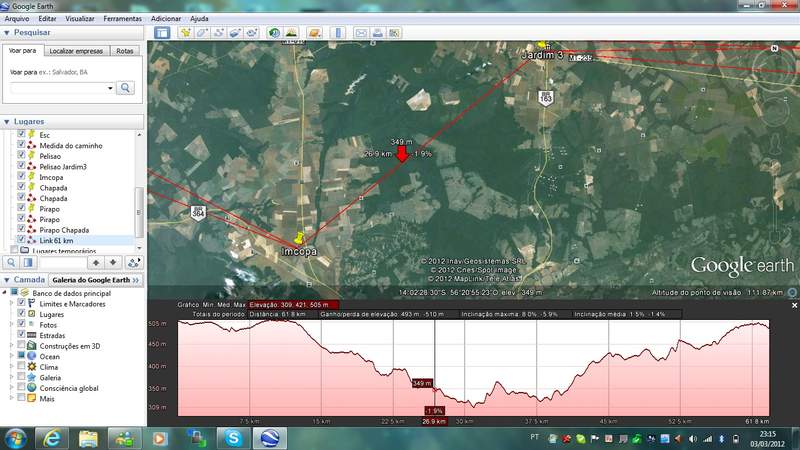This screenshot has width=800, height=450.
Task: Close the elevation profile panel
Action: (x=794, y=305)
